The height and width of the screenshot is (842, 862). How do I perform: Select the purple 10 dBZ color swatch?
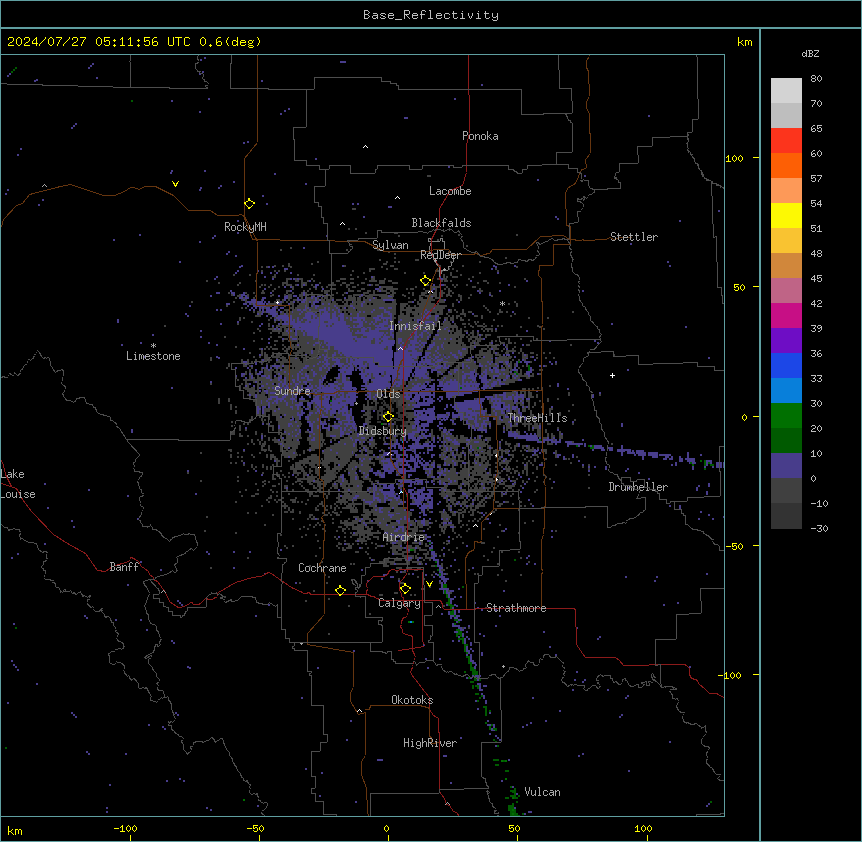point(786,466)
